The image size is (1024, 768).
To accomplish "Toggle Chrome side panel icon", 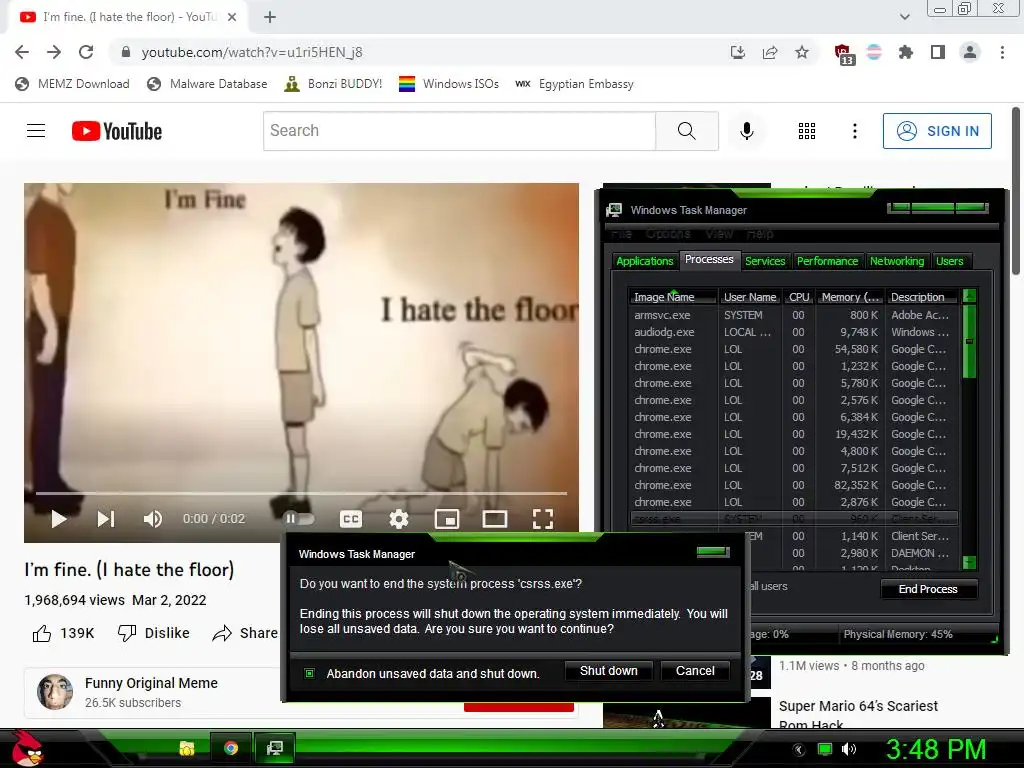I will (938, 52).
